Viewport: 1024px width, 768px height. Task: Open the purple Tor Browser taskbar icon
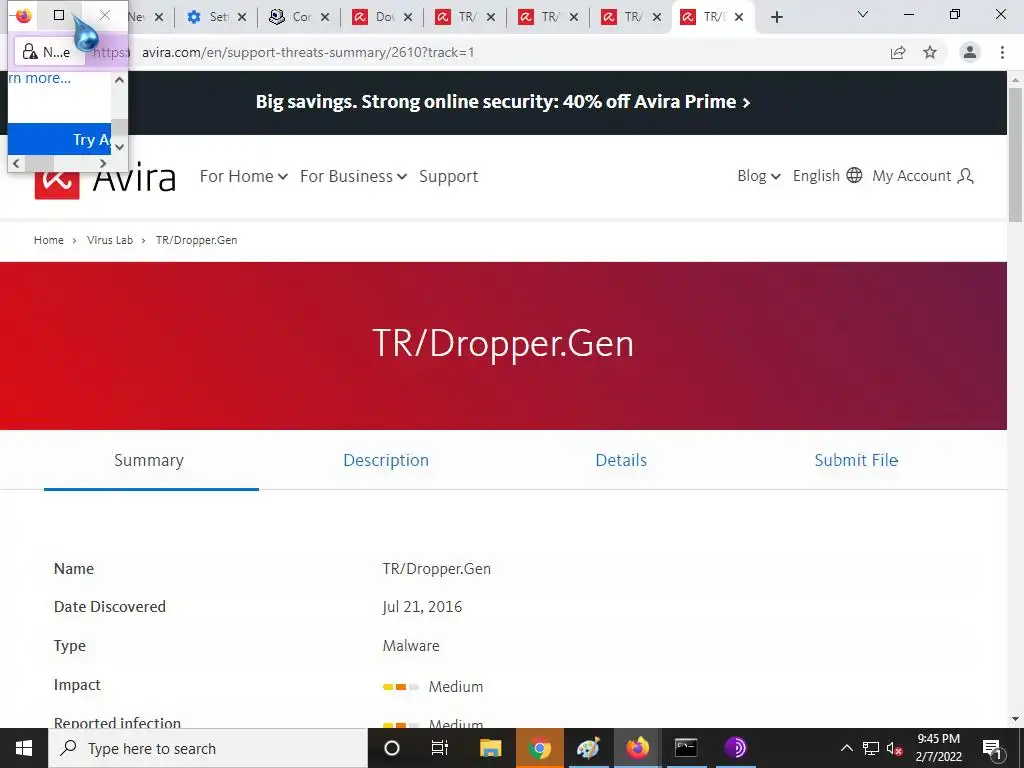click(735, 748)
